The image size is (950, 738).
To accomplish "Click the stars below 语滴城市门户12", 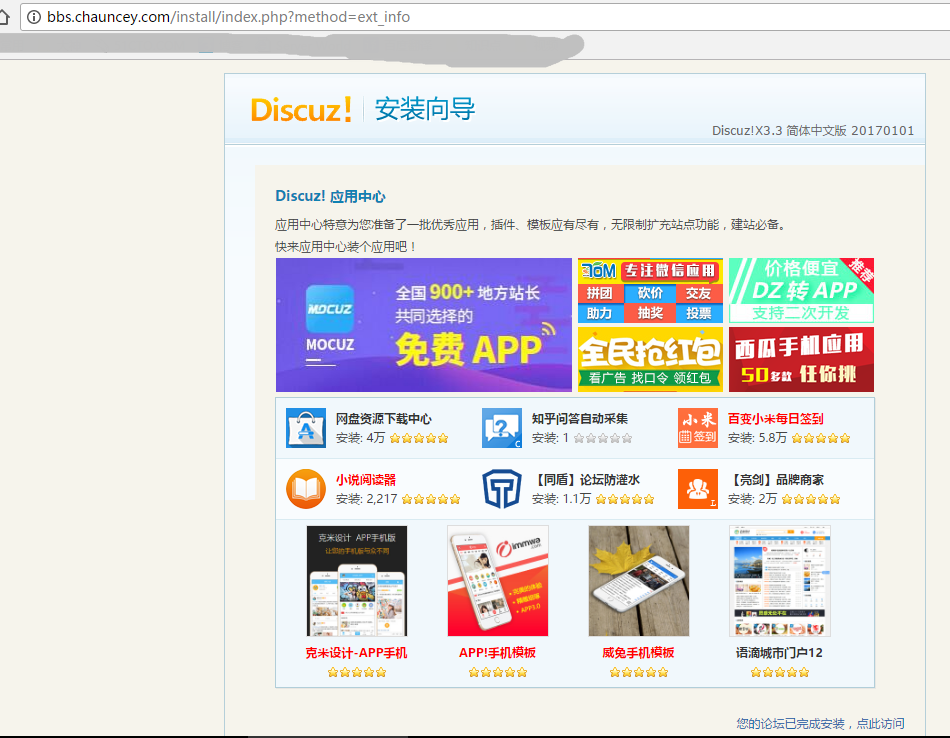I will click(780, 673).
